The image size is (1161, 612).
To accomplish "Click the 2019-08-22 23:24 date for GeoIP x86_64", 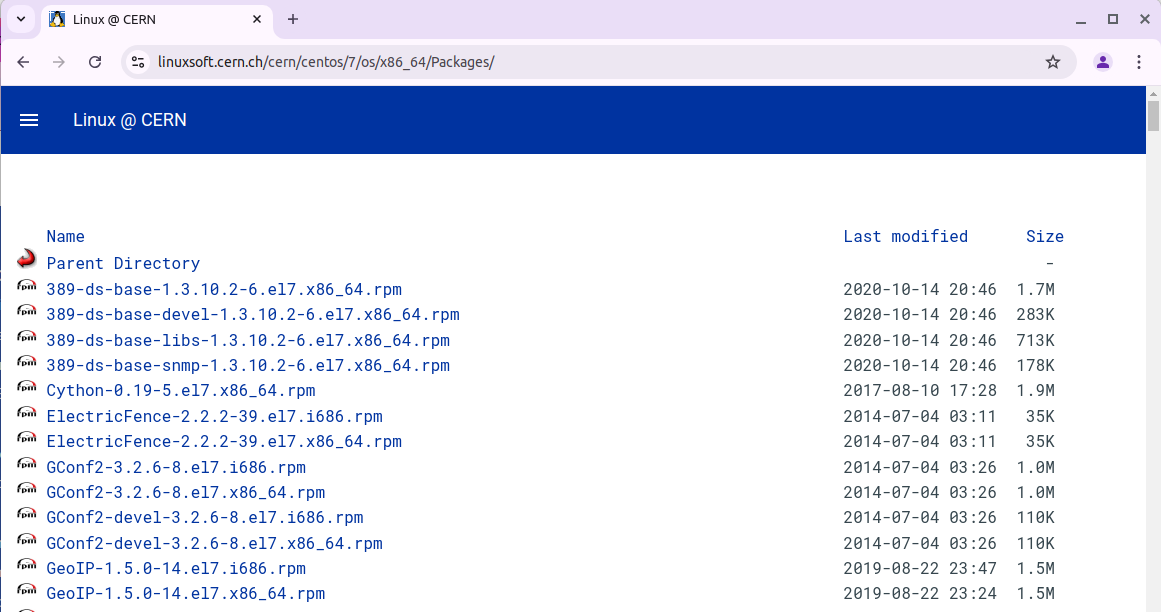I will [x=920, y=594].
